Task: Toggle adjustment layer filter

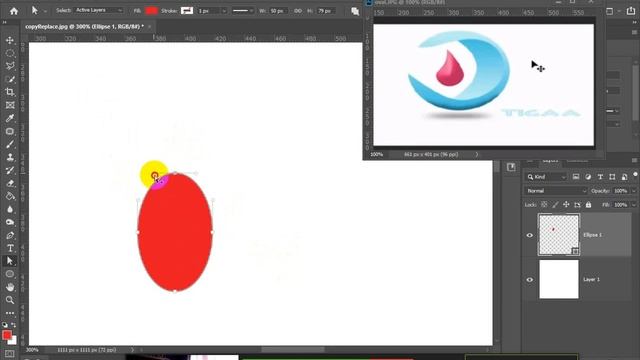Action: (x=588, y=177)
